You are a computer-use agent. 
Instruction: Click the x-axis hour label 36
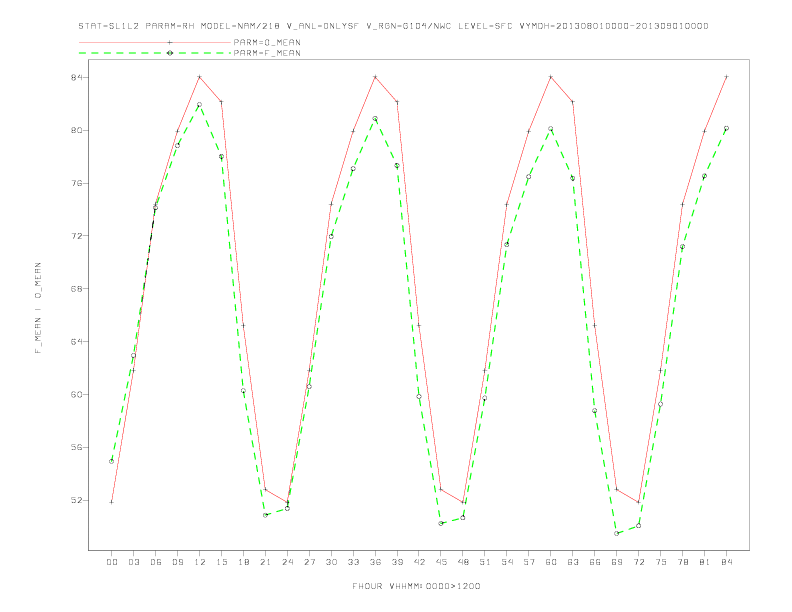tap(375, 562)
